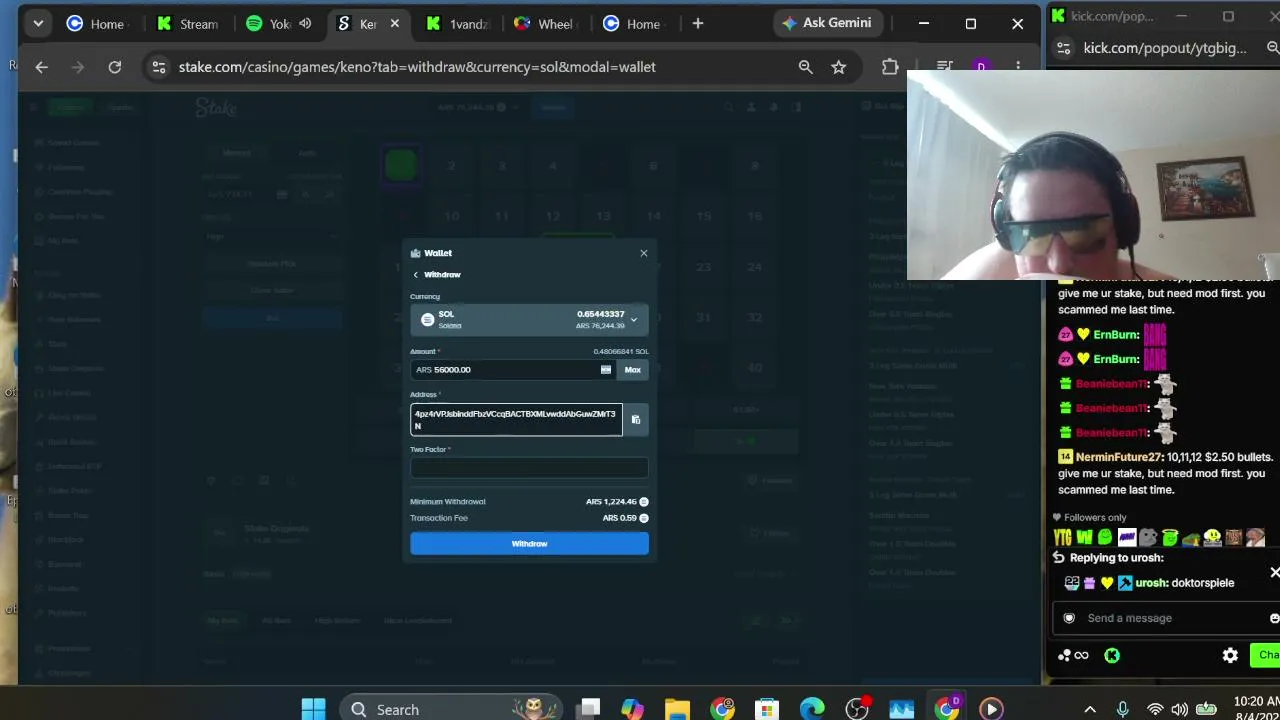The width and height of the screenshot is (1280, 720).
Task: Open the volume tray icon
Action: click(1179, 709)
